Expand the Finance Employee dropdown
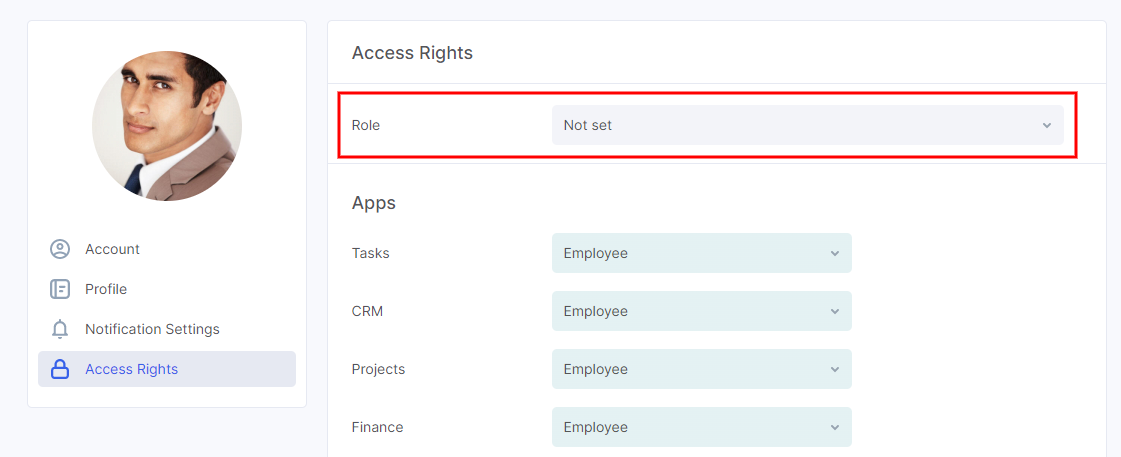1121x457 pixels. (701, 427)
